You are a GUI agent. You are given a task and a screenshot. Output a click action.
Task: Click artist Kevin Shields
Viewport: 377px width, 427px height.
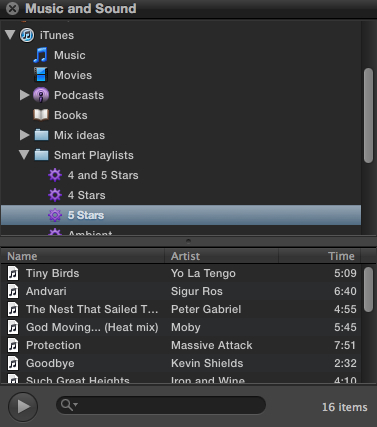click(207, 363)
